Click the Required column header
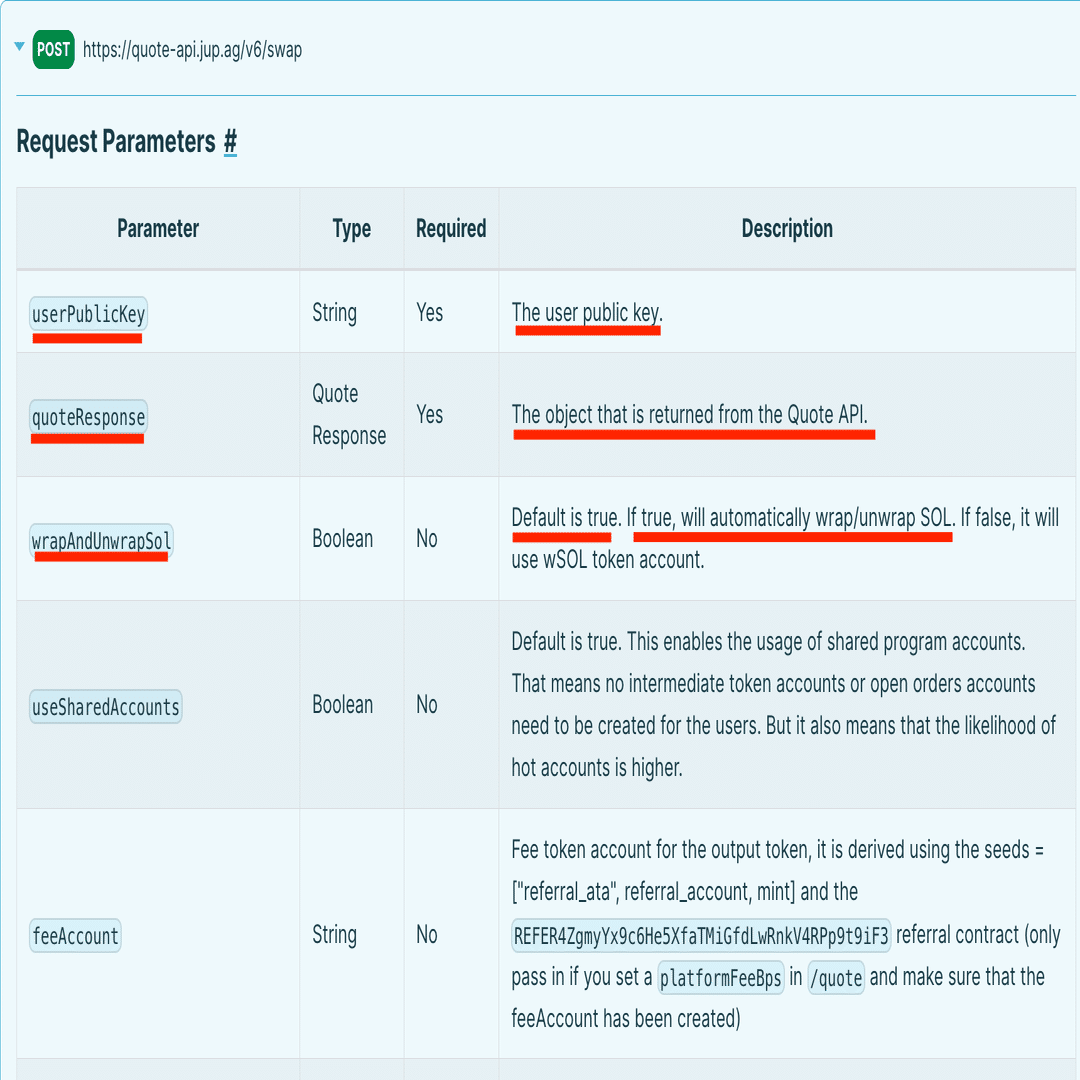Viewport: 1080px width, 1080px height. [451, 229]
